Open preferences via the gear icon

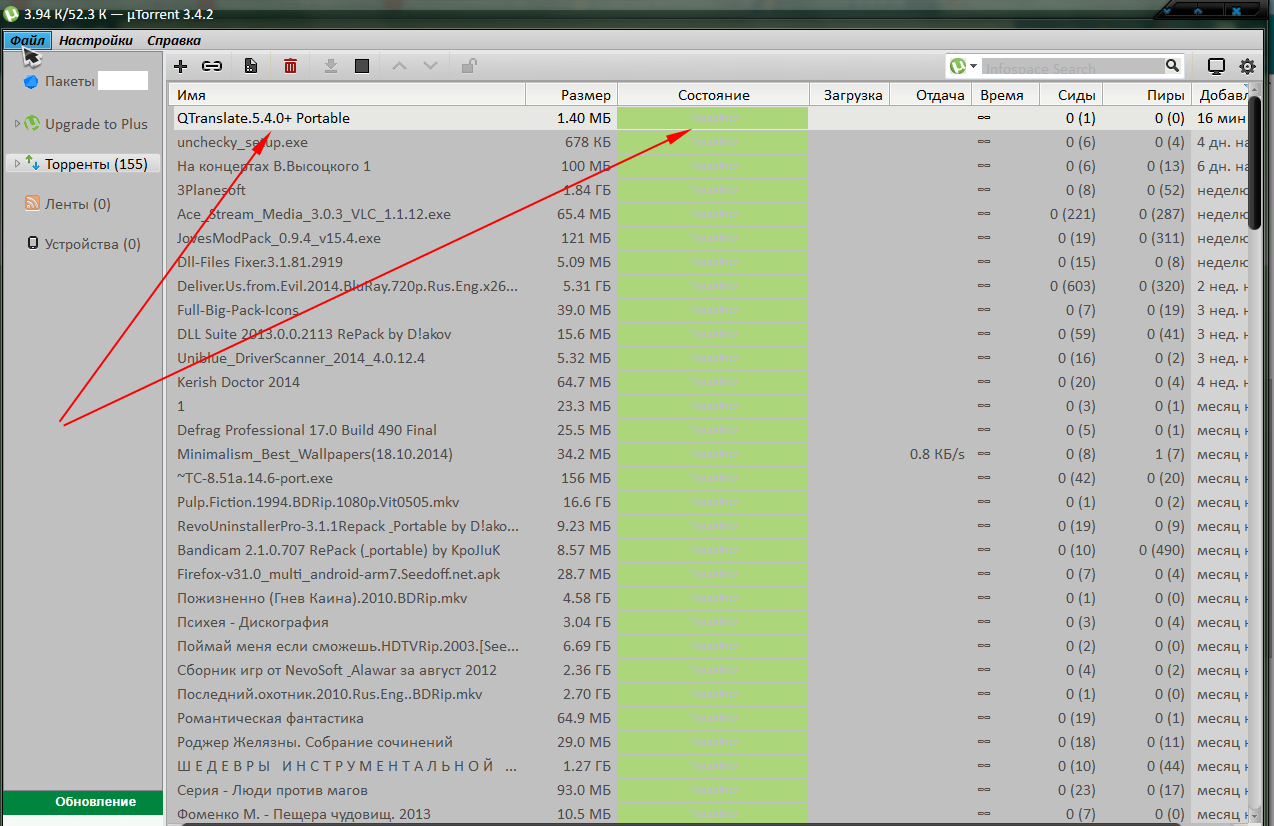[1247, 67]
